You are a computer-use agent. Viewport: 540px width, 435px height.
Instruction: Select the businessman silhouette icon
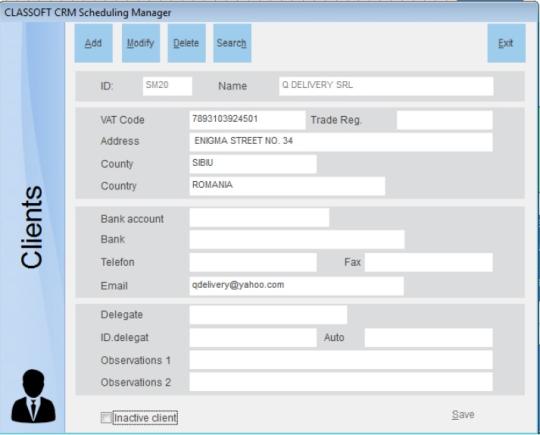(33, 396)
